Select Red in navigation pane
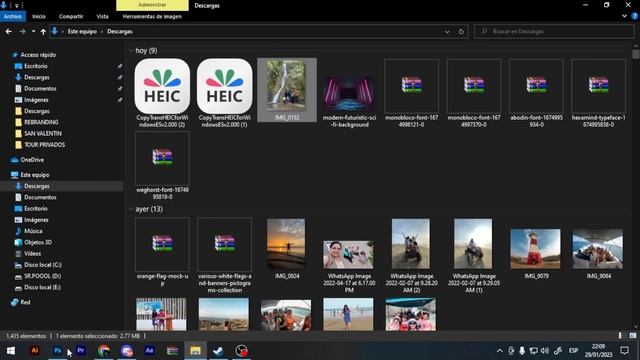Viewport: 640px width, 360px height. tap(25, 302)
